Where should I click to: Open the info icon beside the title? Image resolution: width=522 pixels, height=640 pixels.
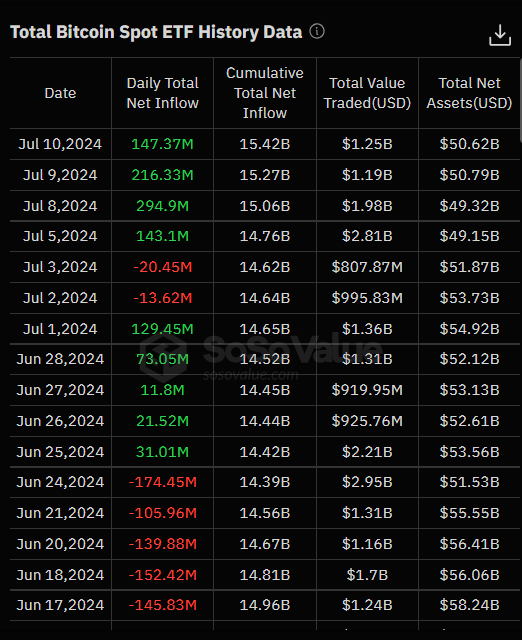(317, 31)
